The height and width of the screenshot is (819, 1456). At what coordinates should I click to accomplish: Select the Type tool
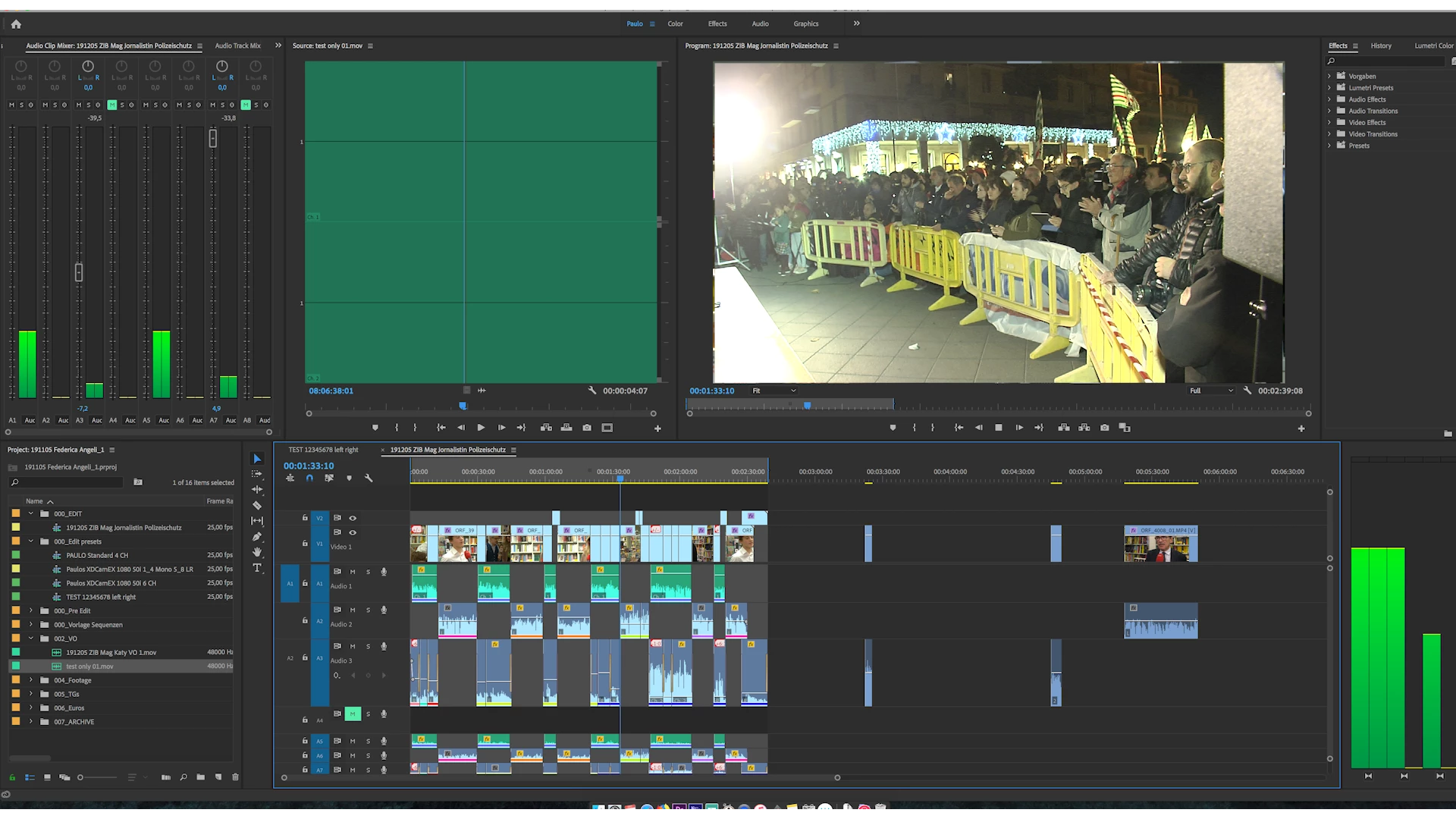coord(257,568)
